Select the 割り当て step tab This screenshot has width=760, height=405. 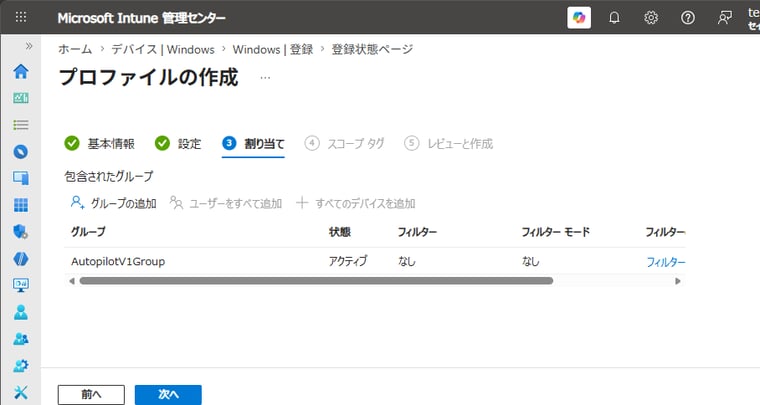click(x=253, y=144)
